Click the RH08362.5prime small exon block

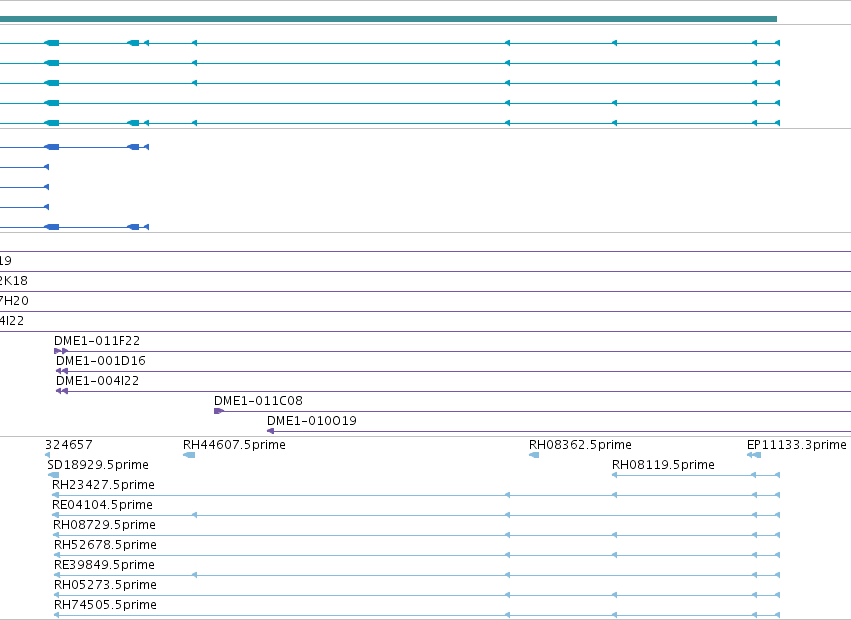[534, 455]
